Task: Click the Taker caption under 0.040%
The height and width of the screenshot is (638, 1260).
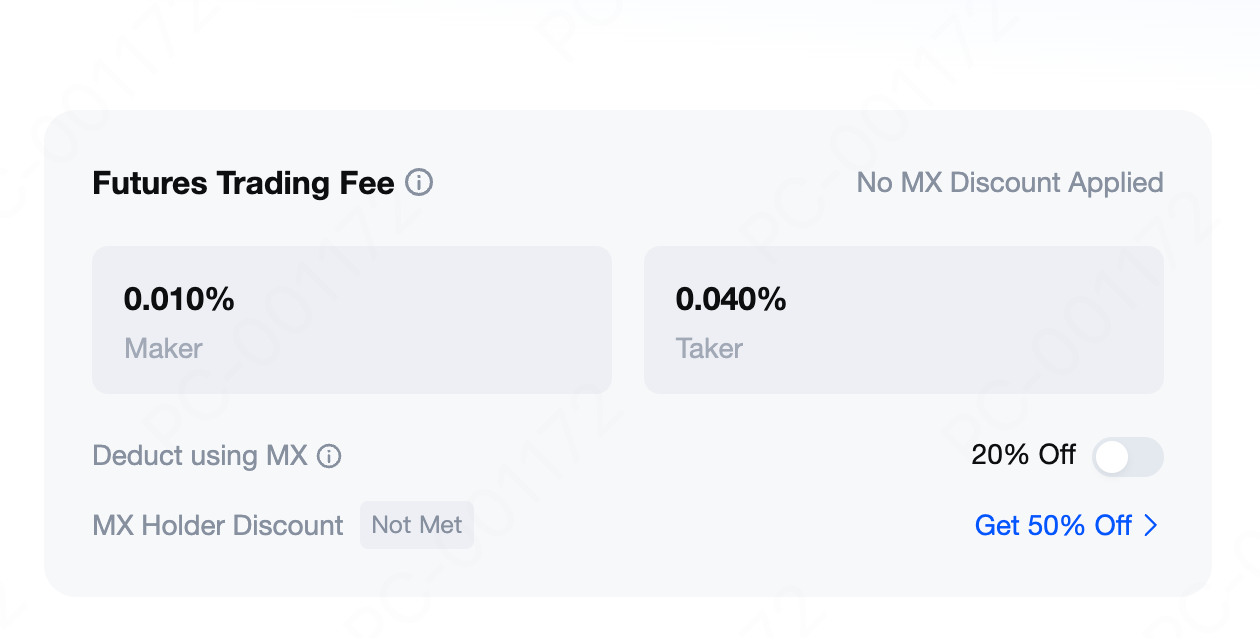Action: pos(709,348)
